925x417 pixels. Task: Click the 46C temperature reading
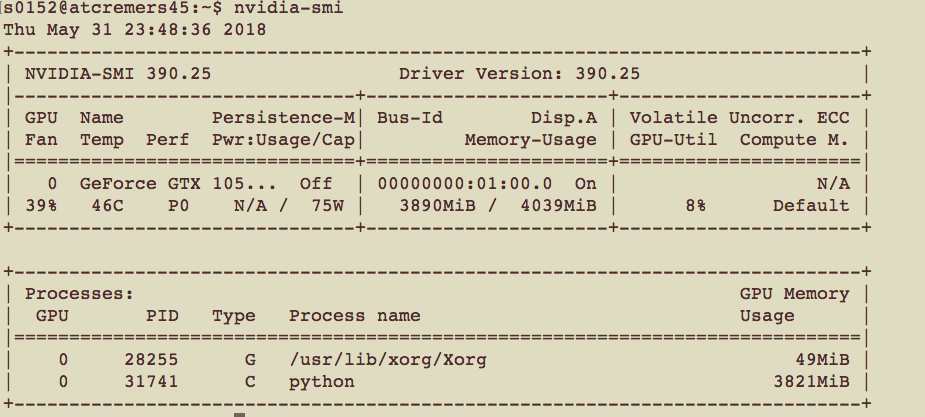tap(96, 206)
